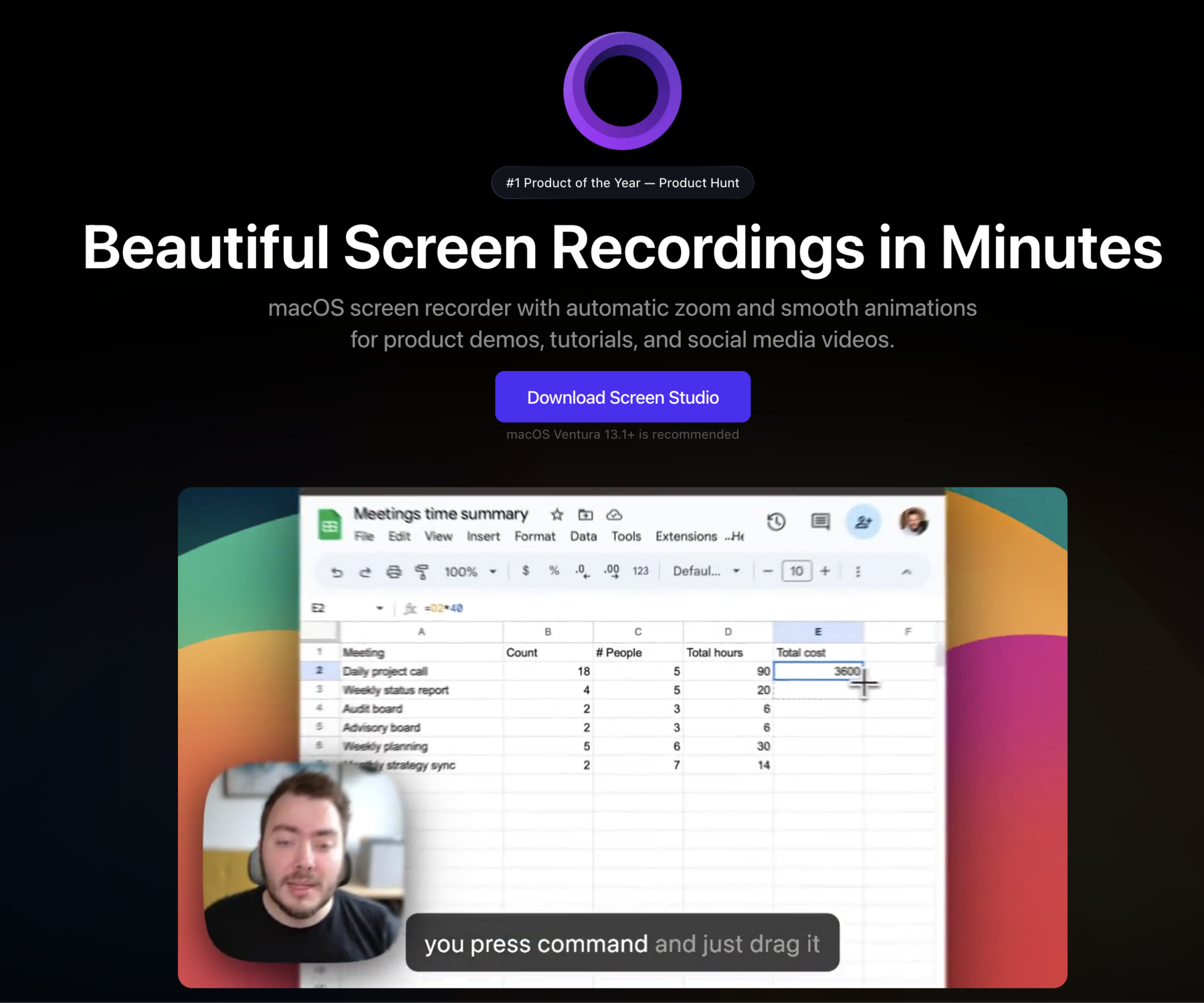Screen dimensions: 1204x1003
Task: Click the Google Sheets green logo icon
Action: [x=329, y=524]
